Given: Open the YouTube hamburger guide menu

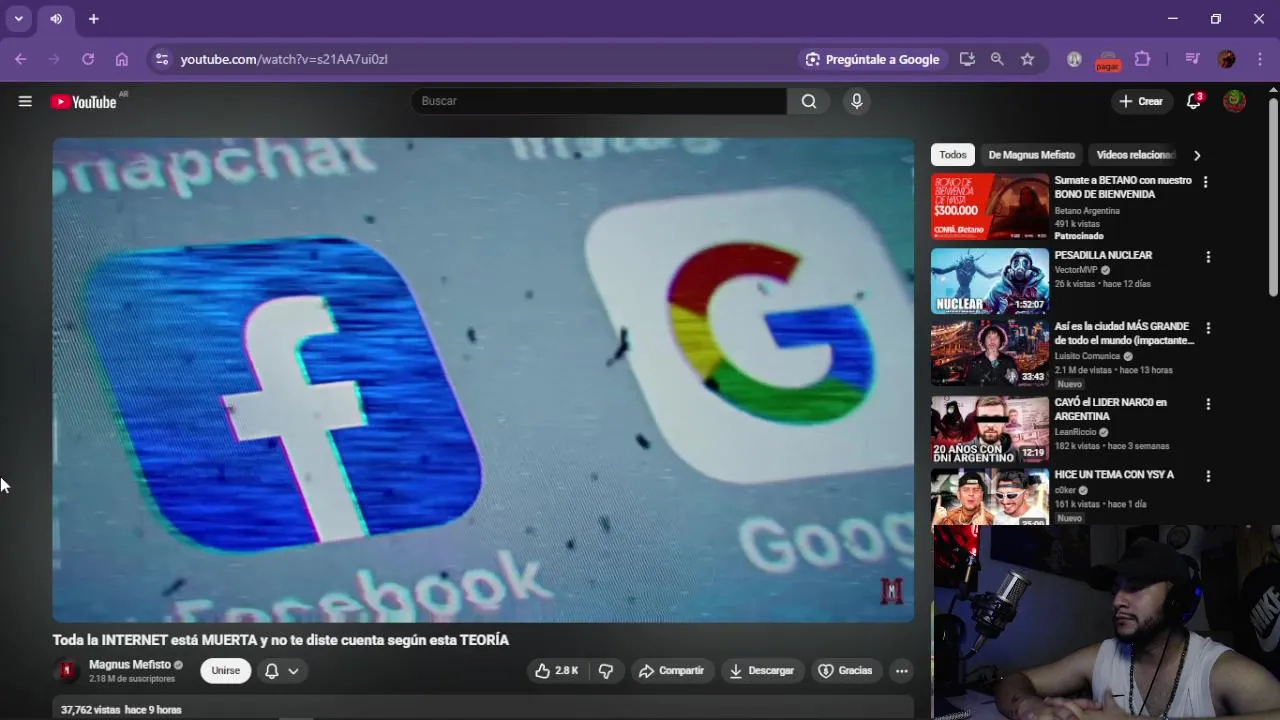Looking at the screenshot, I should point(25,101).
